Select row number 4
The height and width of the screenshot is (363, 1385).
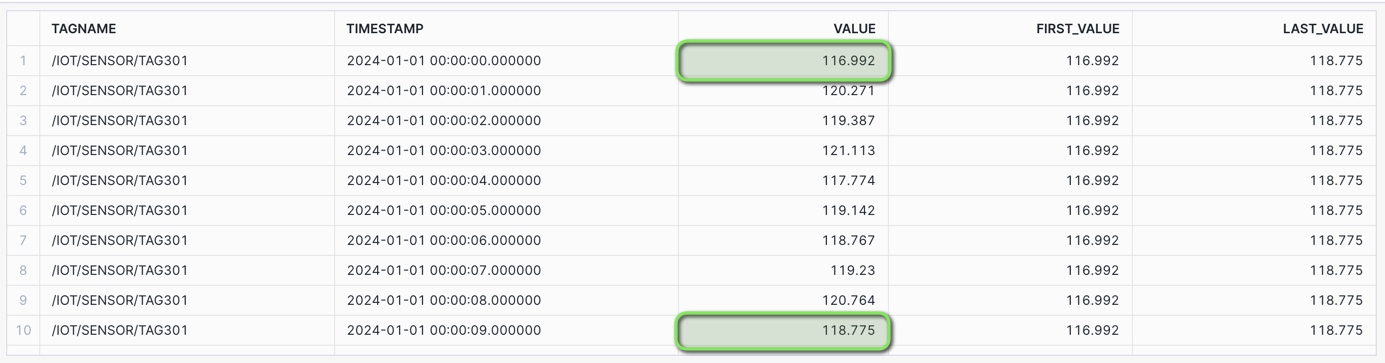coord(23,151)
